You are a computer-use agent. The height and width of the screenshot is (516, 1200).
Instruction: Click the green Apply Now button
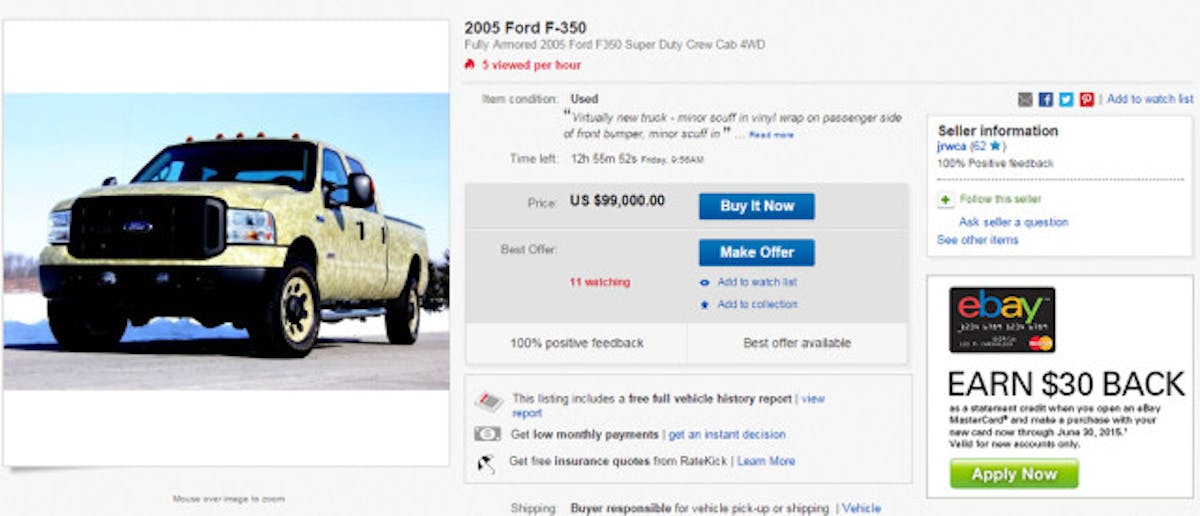pyautogui.click(x=1014, y=473)
